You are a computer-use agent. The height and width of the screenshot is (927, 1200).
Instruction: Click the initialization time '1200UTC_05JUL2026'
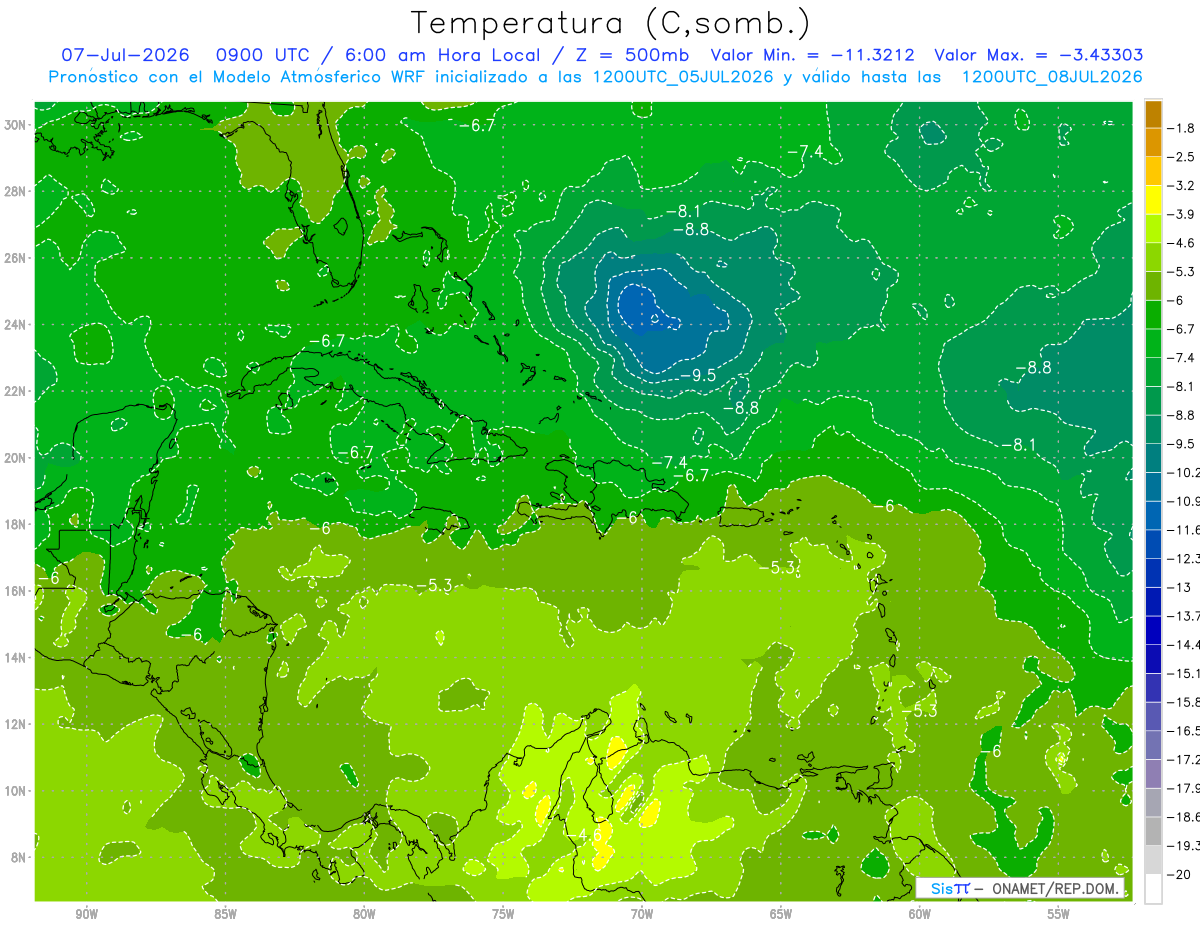pyautogui.click(x=683, y=77)
